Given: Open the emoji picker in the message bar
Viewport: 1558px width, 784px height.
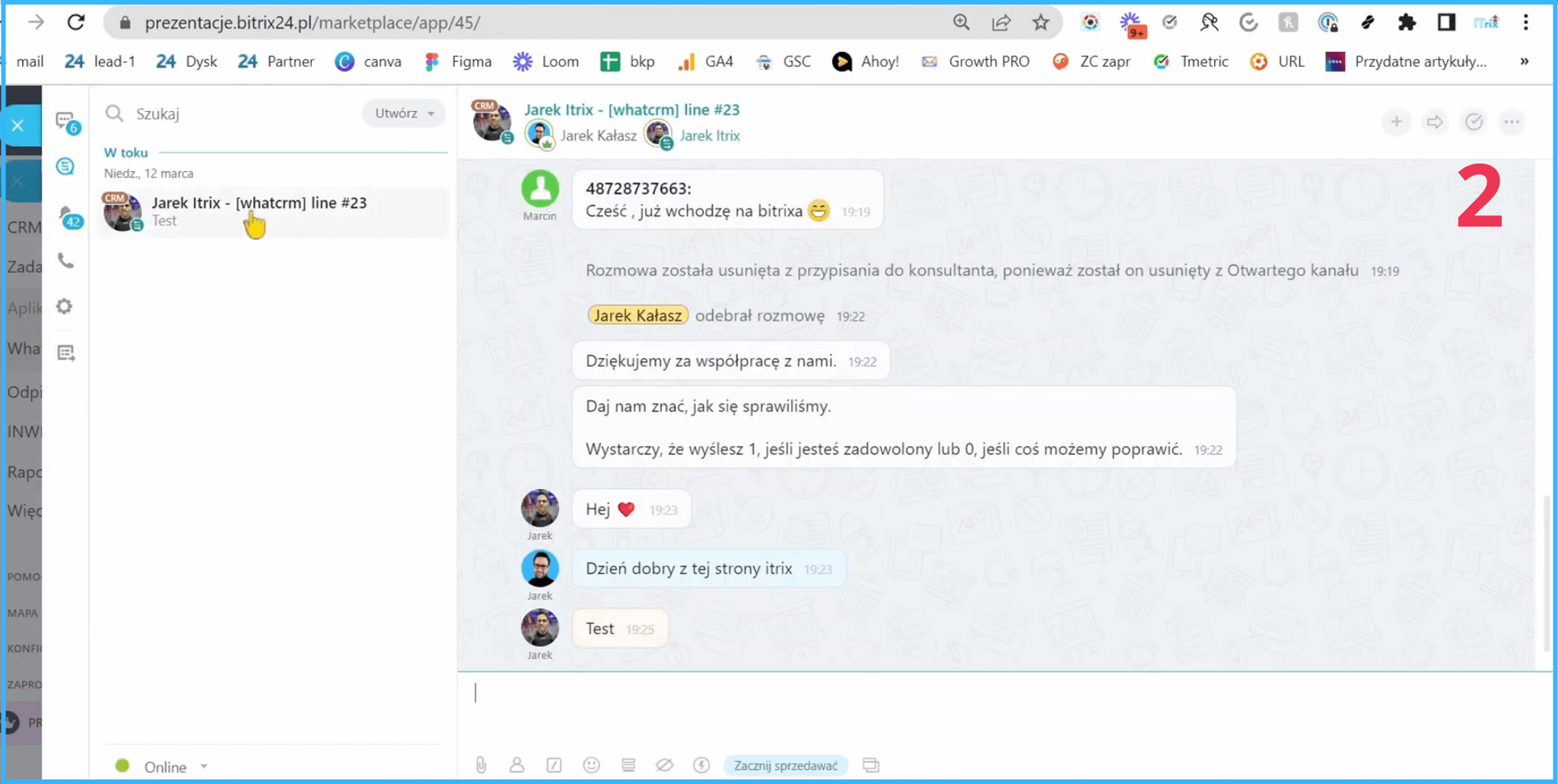Looking at the screenshot, I should click(592, 766).
